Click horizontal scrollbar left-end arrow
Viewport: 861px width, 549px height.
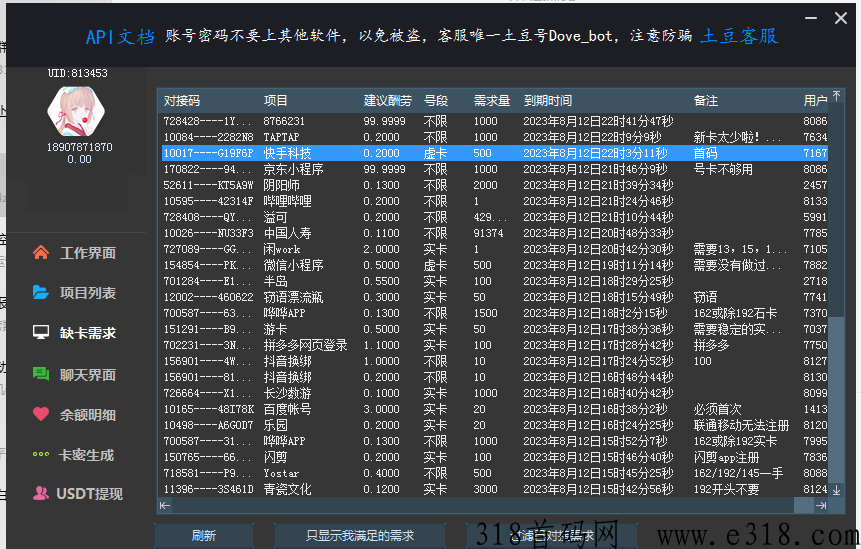[x=165, y=505]
